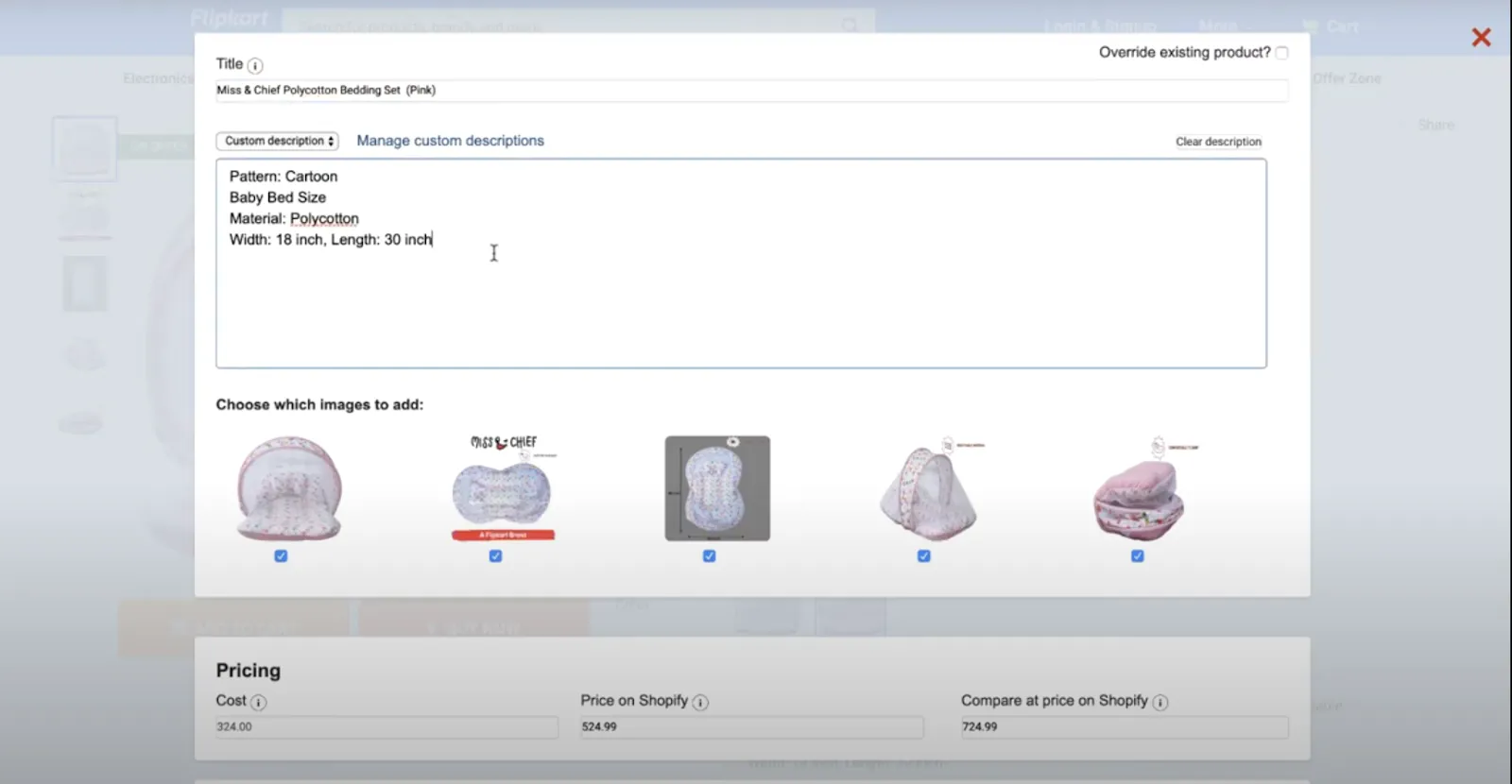The height and width of the screenshot is (784, 1512).
Task: Click the info icon beside Cost
Action: pos(258,702)
